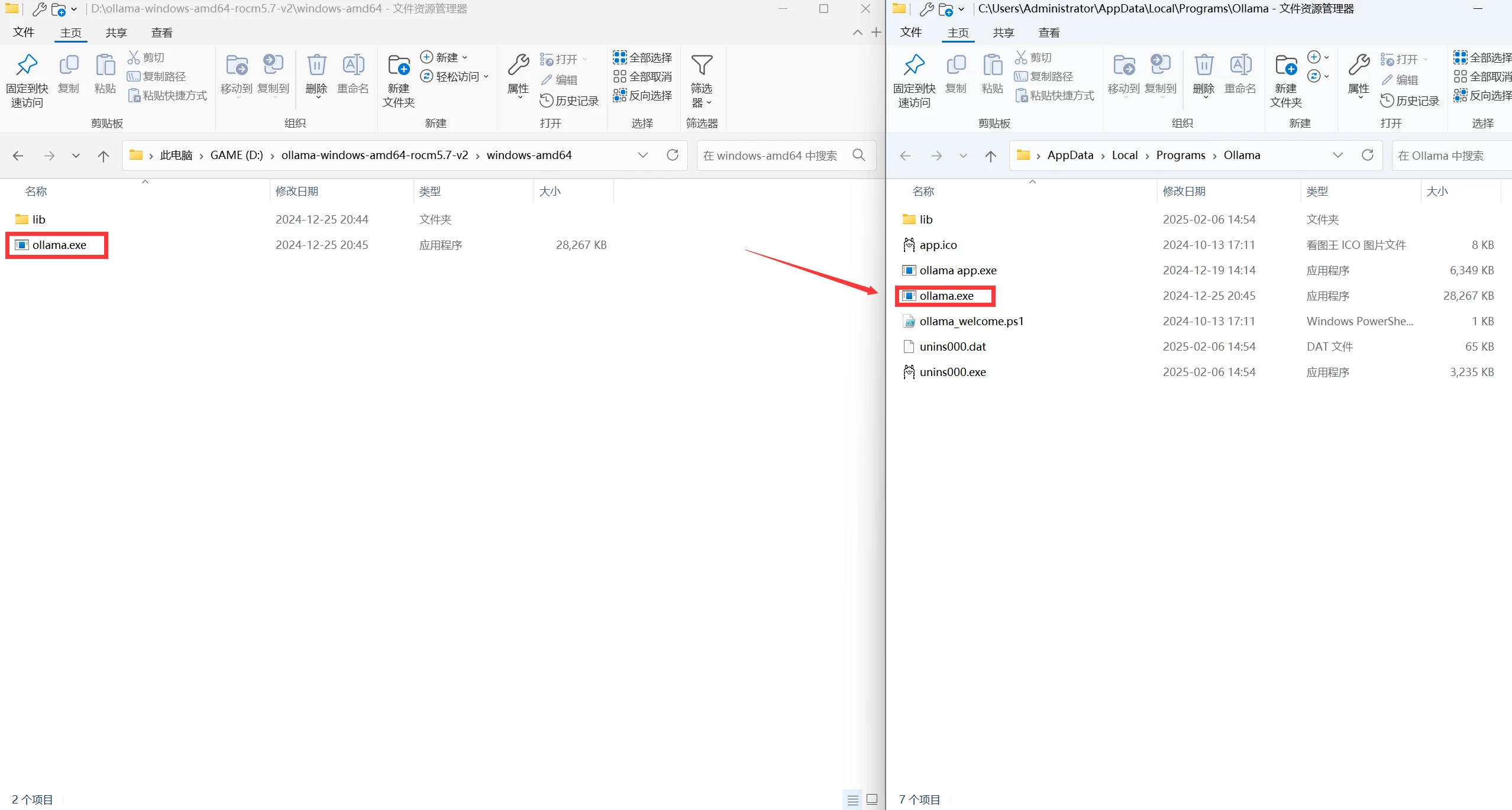Screen dimensions: 1512x810
Task: Click the Delete icon in left window ribbon
Action: pos(316,65)
